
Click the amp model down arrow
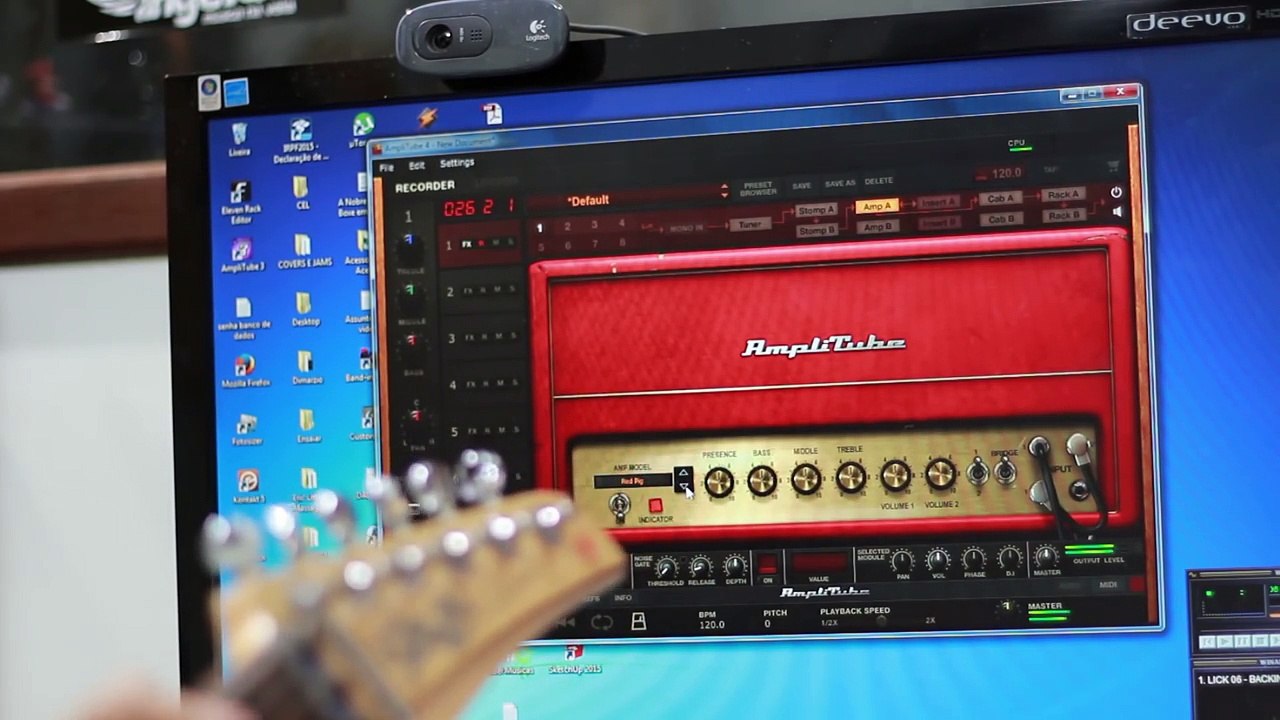684,486
